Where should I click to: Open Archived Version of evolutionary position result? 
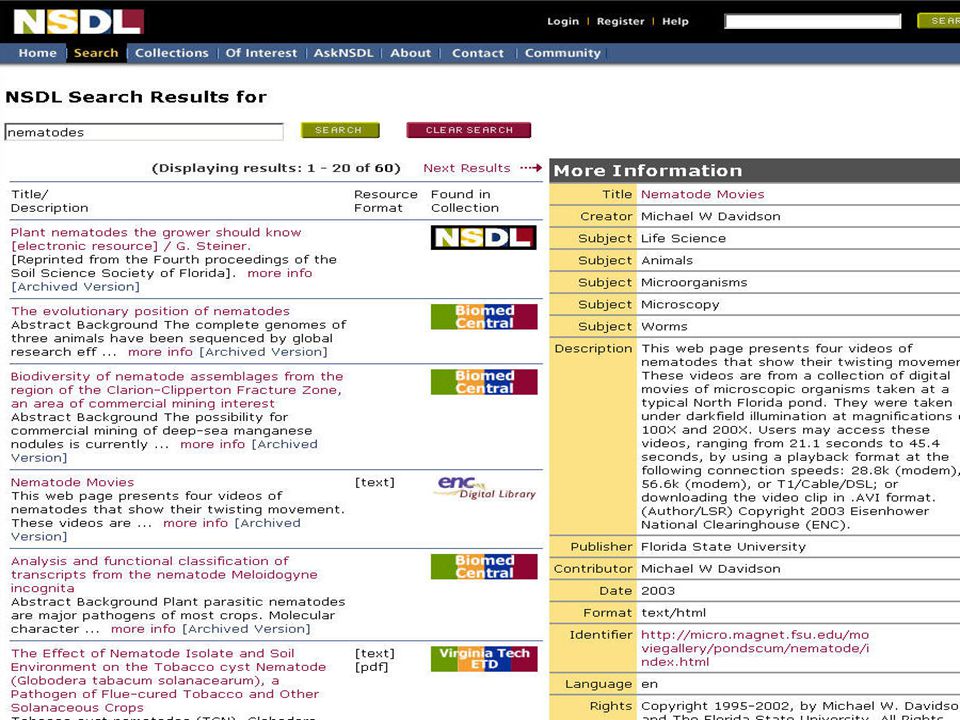pos(264,352)
